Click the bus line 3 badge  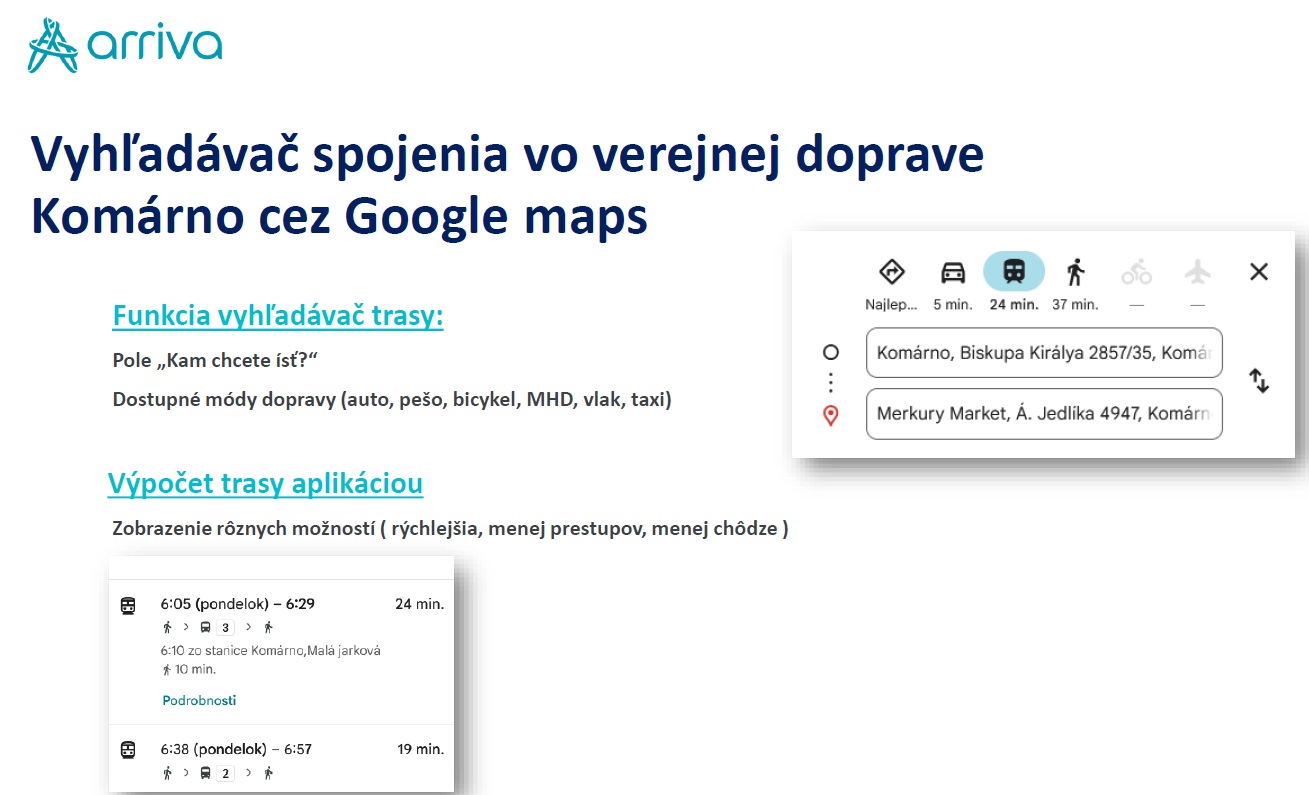point(225,628)
